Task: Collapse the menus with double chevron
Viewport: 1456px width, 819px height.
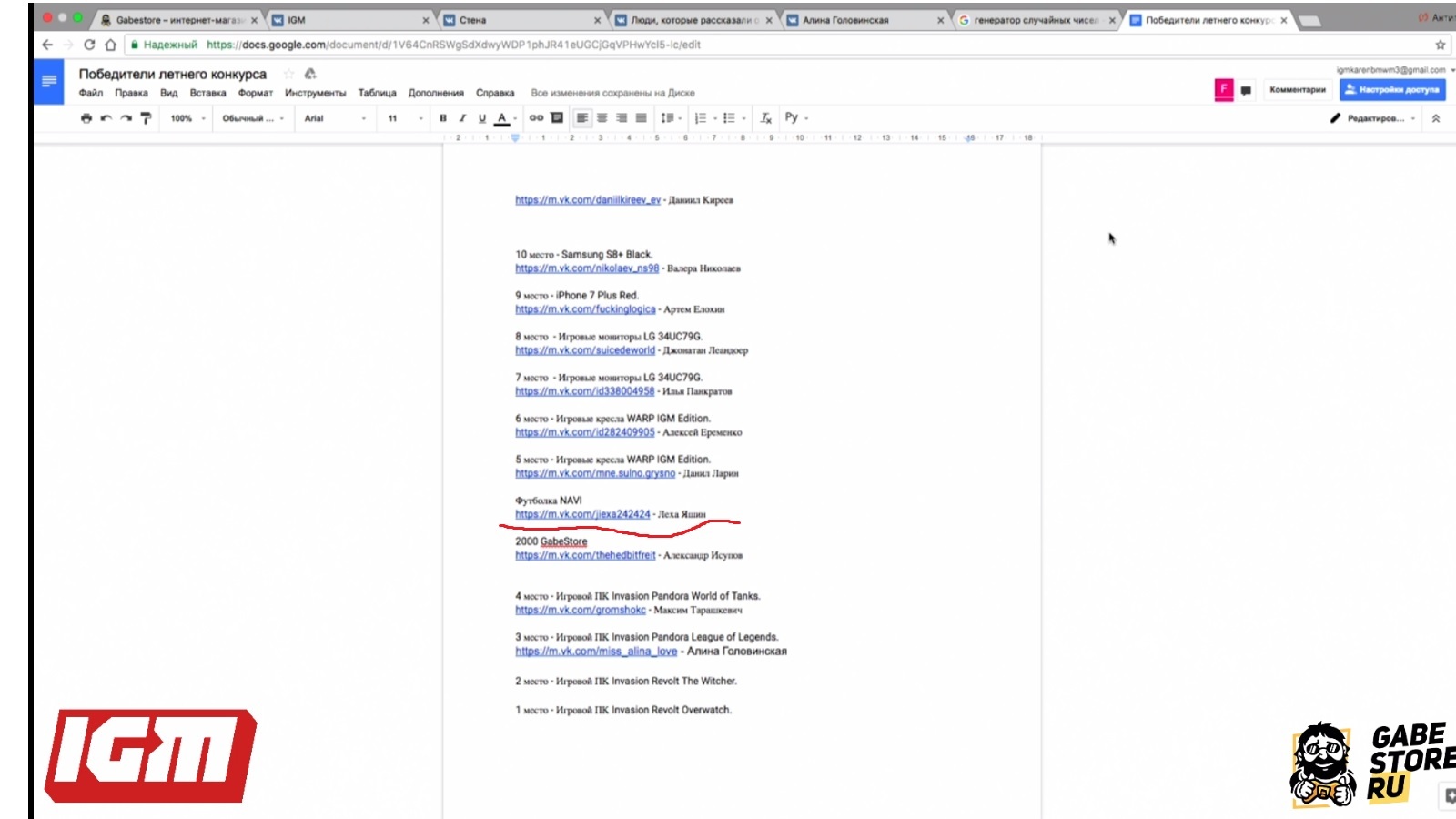Action: pyautogui.click(x=1436, y=118)
